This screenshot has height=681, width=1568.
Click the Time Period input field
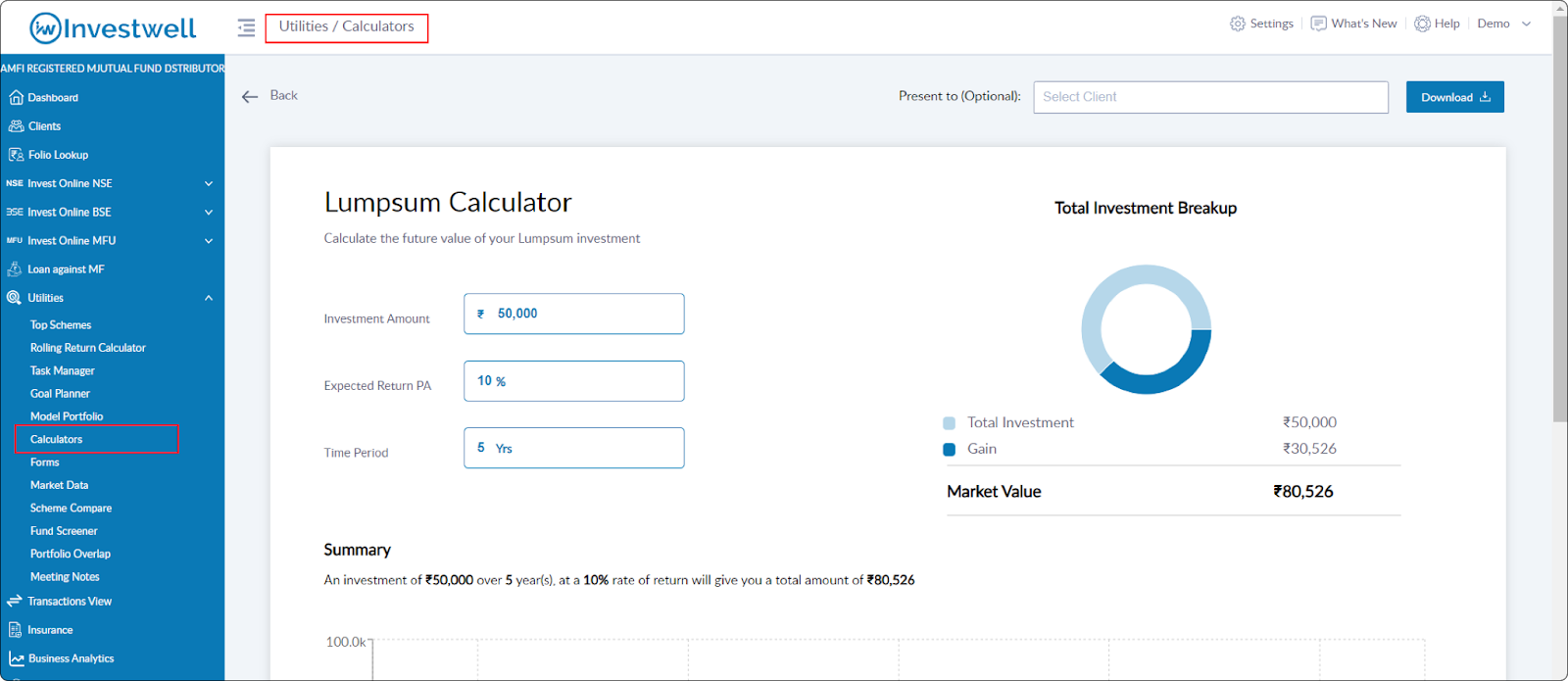point(574,448)
